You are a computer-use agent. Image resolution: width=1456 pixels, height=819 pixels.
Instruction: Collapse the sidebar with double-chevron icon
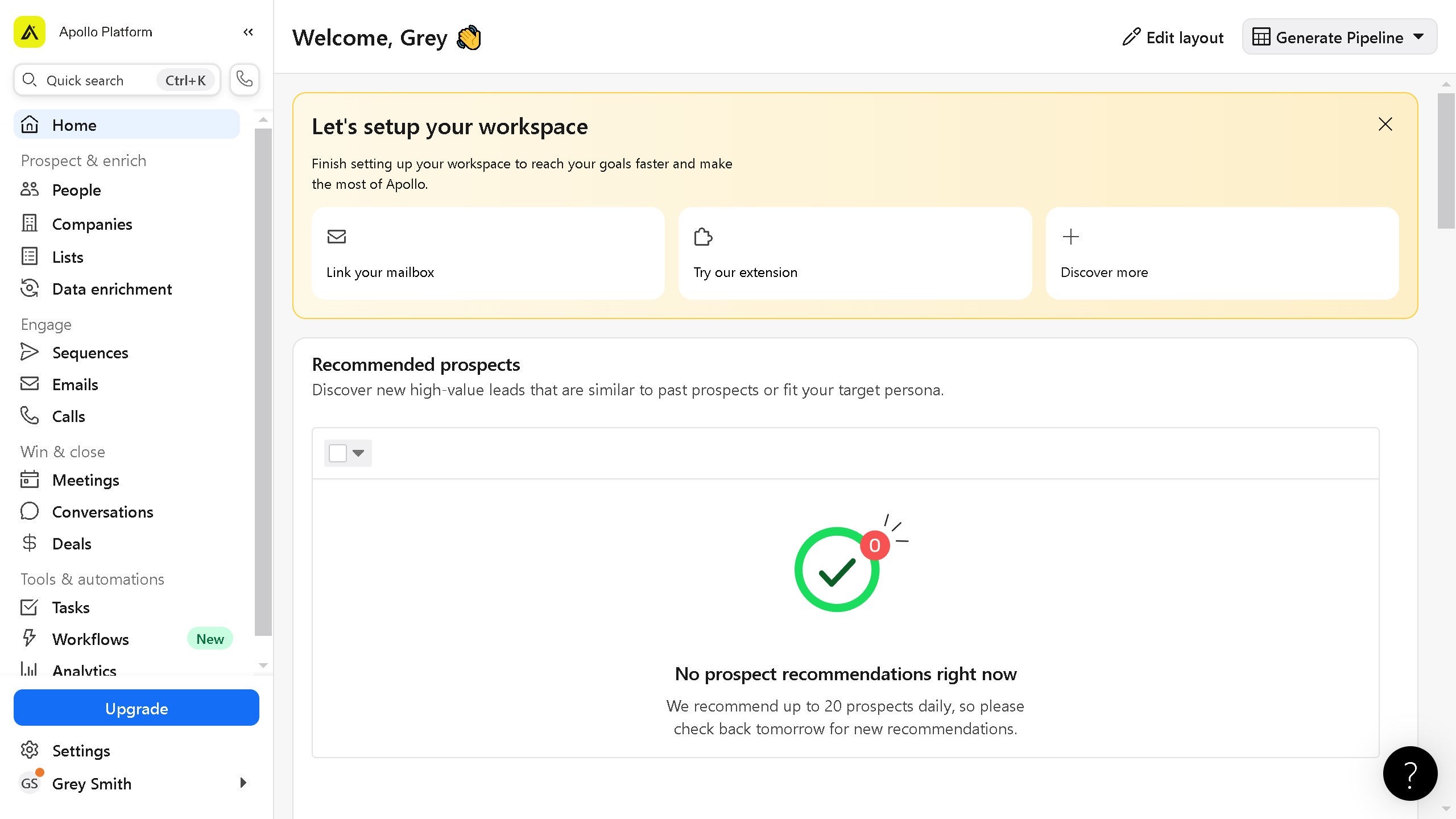(x=248, y=32)
